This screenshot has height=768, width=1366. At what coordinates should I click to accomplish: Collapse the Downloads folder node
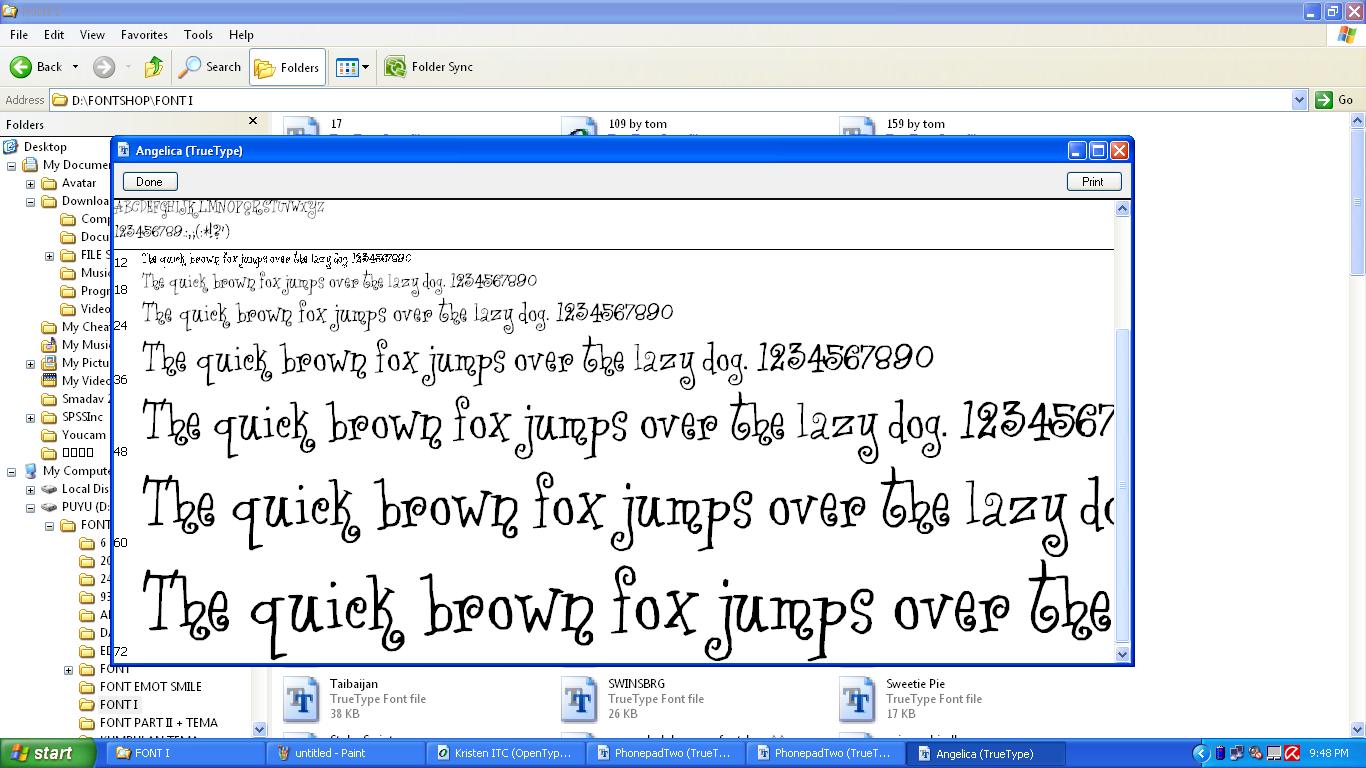pos(30,201)
